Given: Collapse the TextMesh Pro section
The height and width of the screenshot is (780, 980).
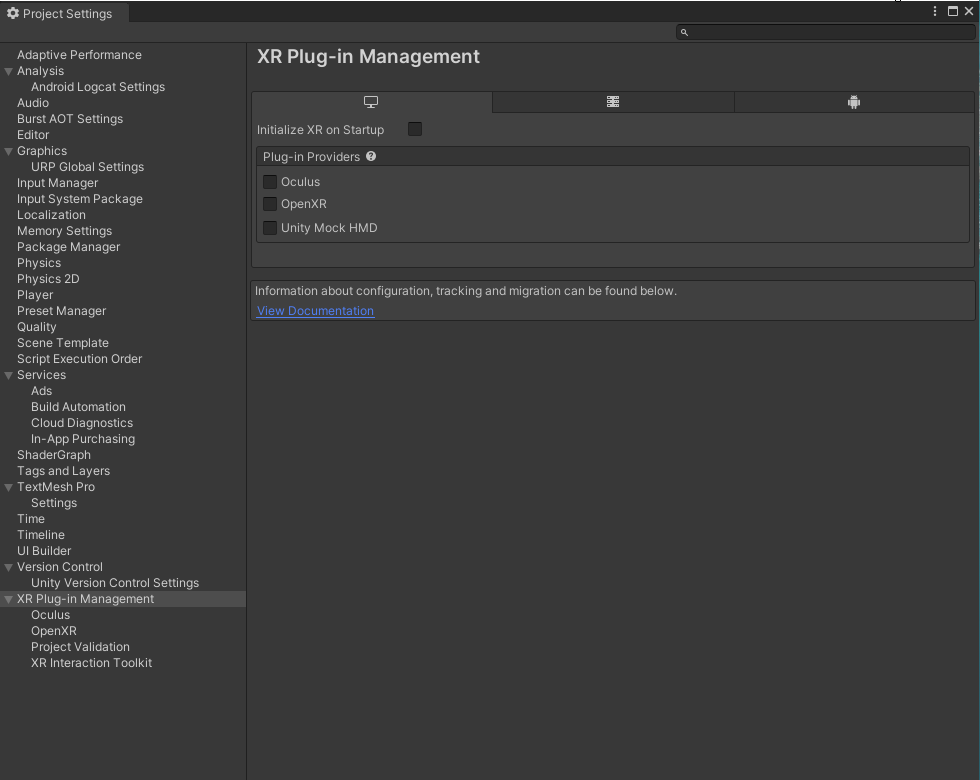Looking at the screenshot, I should (x=9, y=488).
